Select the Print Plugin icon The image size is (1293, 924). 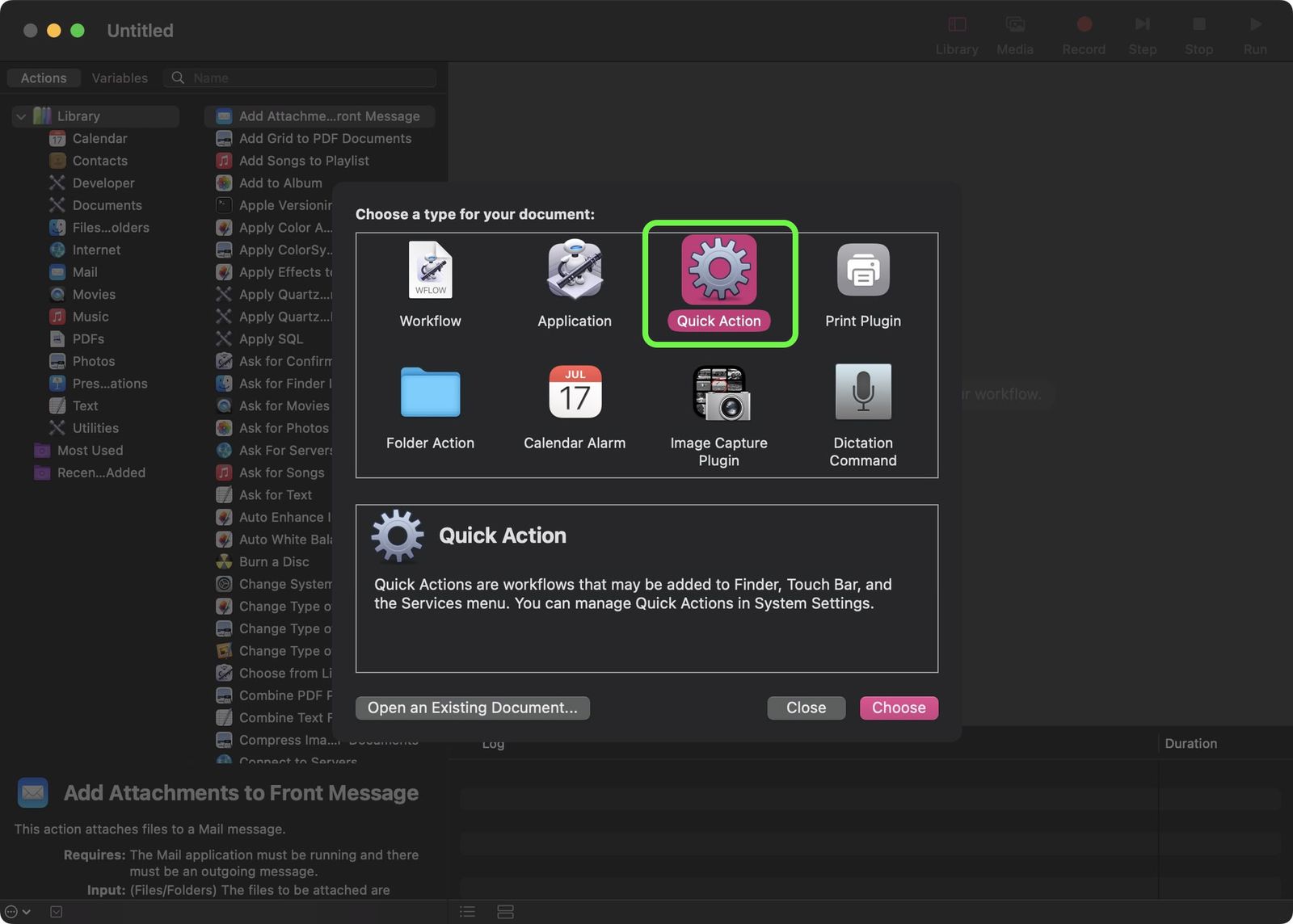coord(862,271)
